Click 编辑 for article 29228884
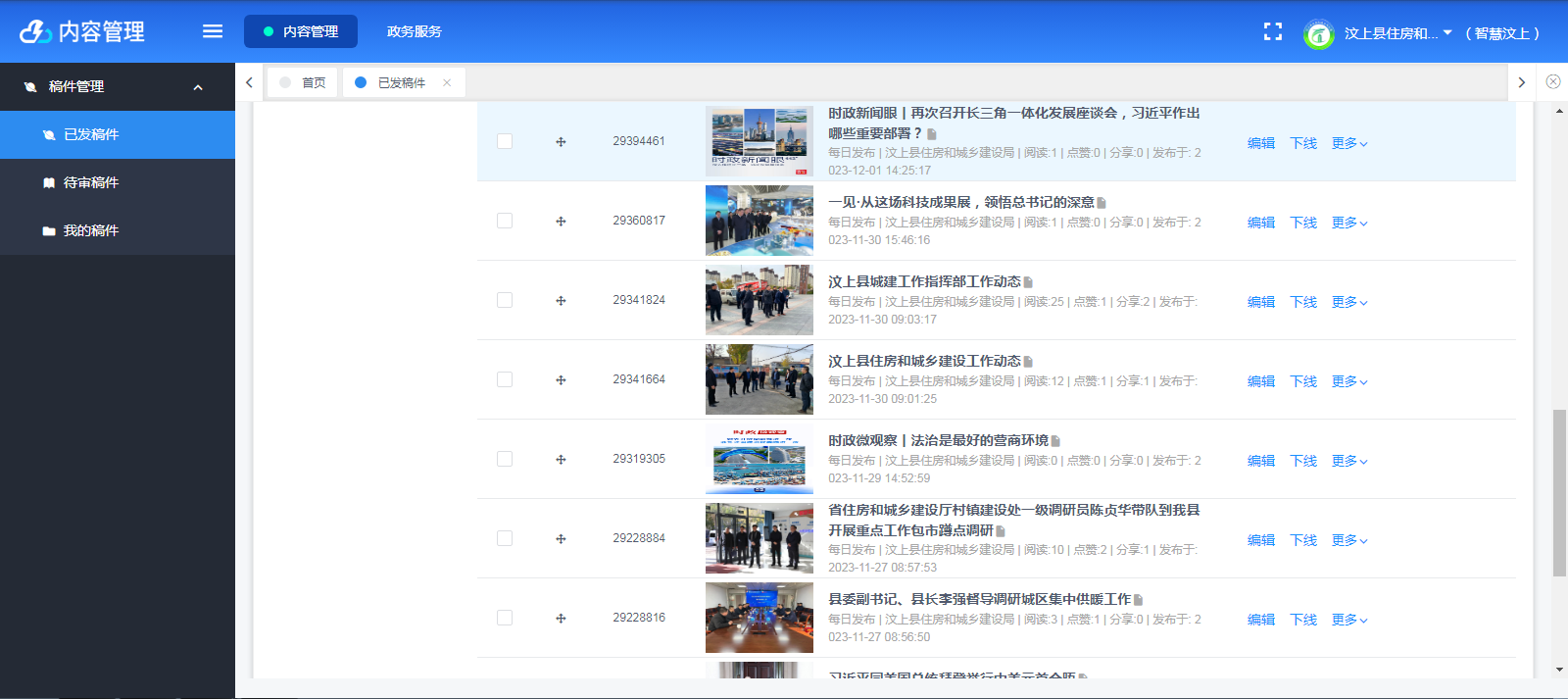Viewport: 1568px width, 699px height. point(1261,540)
